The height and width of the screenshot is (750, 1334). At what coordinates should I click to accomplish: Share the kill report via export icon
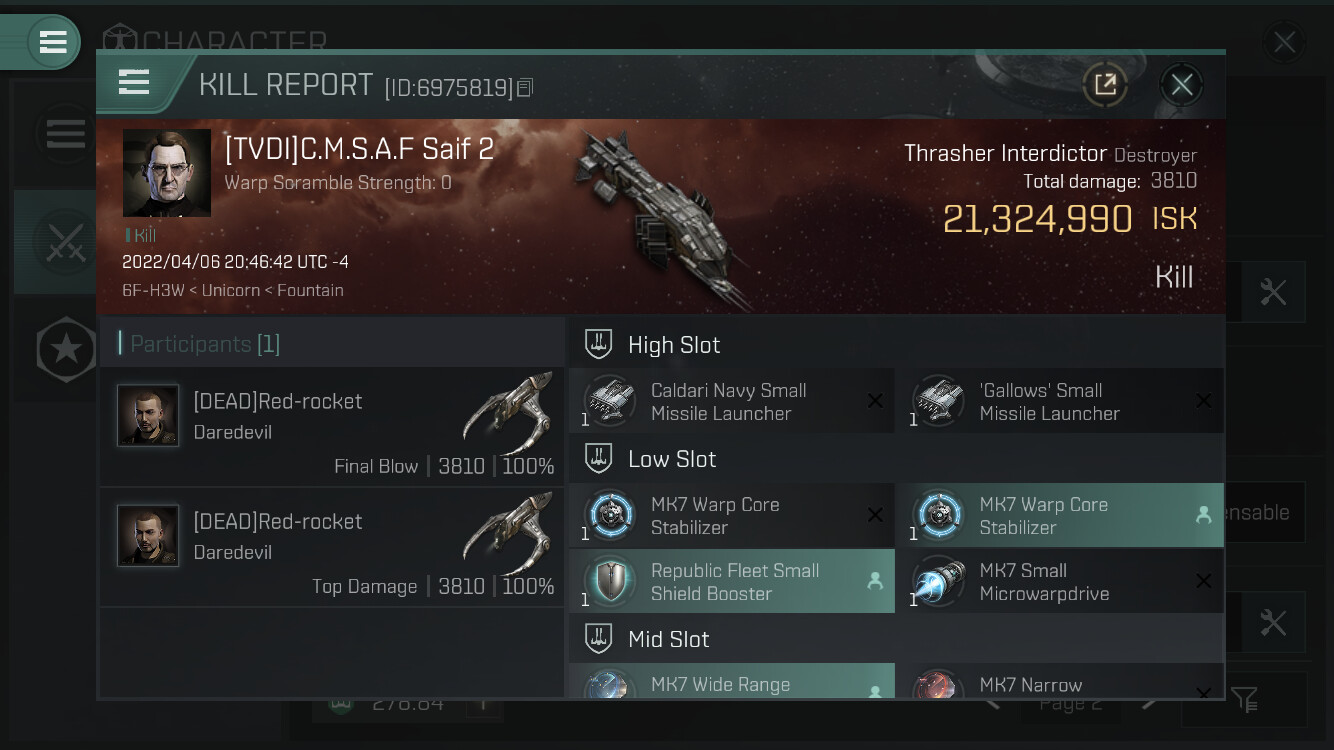point(1105,85)
